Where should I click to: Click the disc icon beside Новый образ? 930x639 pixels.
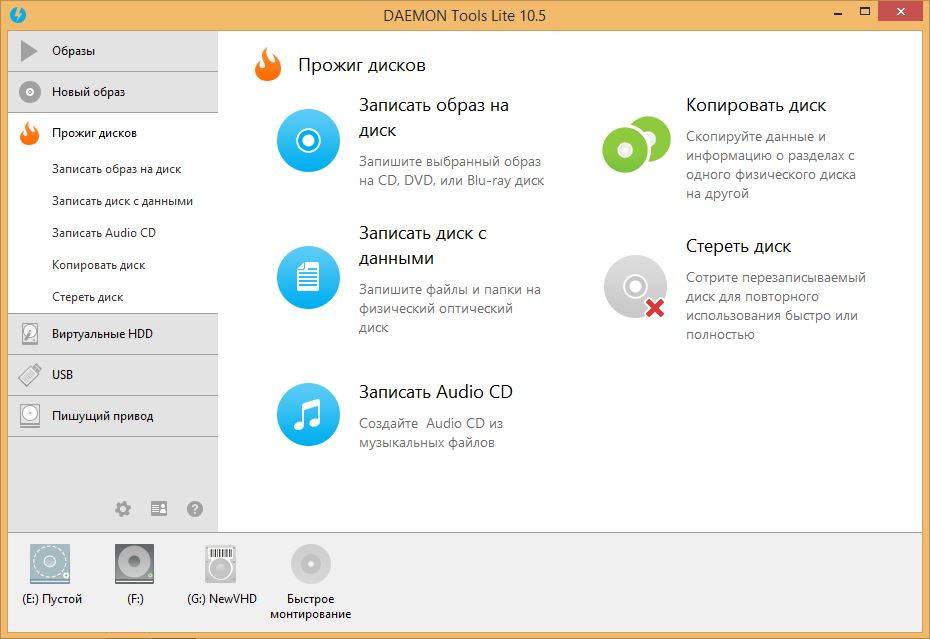pos(30,92)
